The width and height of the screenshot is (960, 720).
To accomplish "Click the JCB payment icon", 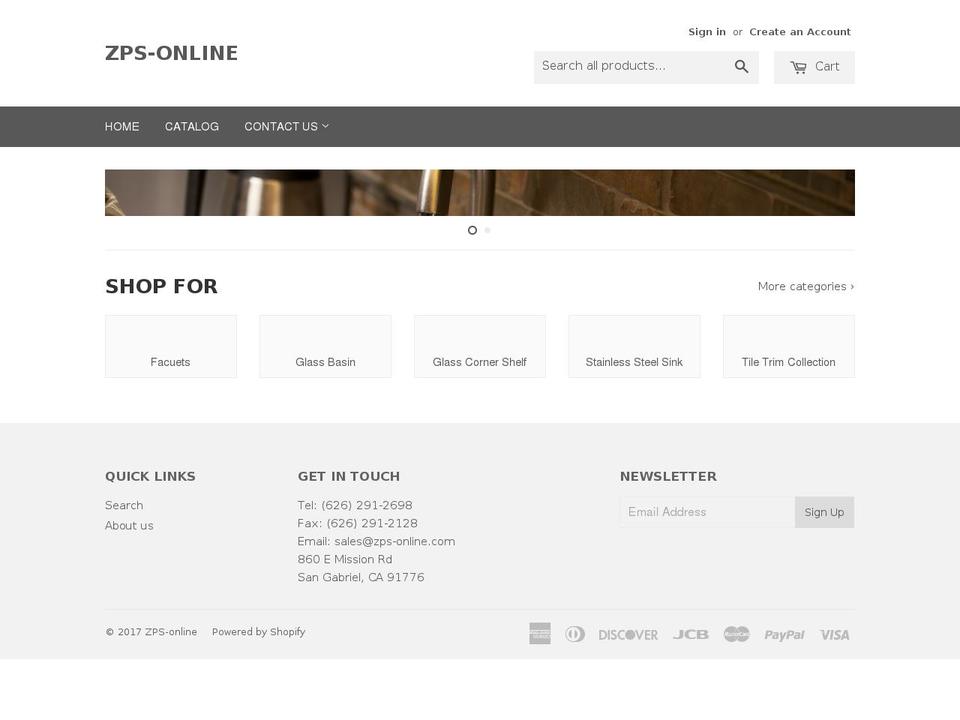I will (x=690, y=633).
